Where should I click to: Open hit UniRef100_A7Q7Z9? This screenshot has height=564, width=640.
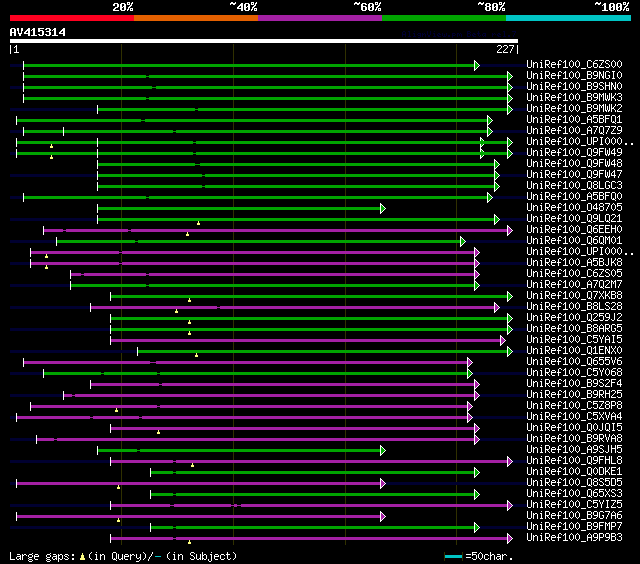tap(574, 130)
